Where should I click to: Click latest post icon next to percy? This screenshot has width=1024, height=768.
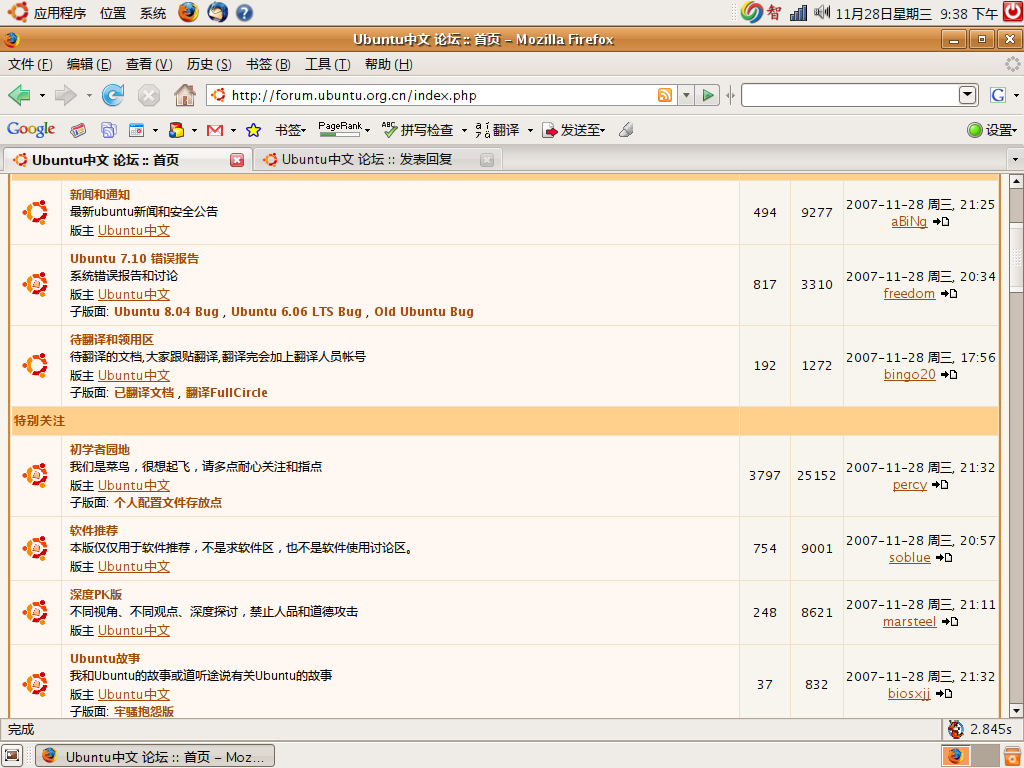tap(940, 485)
